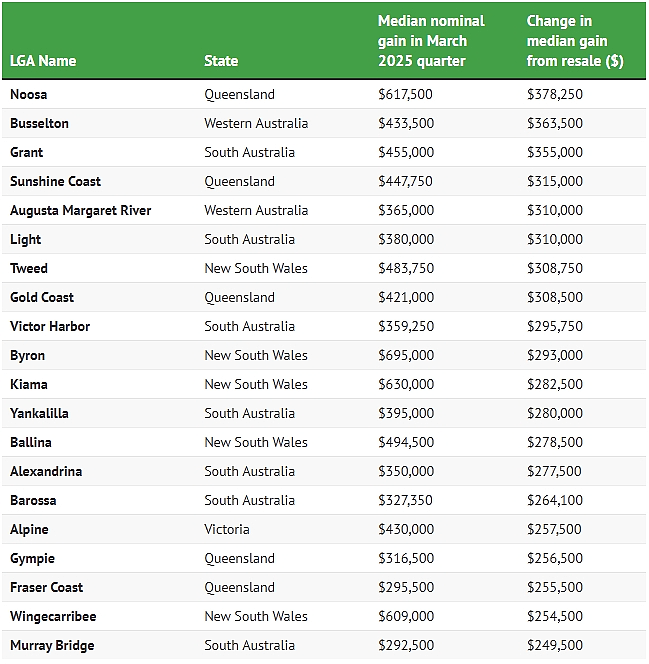Image resolution: width=649 pixels, height=664 pixels.
Task: Select Victor Harbor LGA name
Action: point(50,326)
